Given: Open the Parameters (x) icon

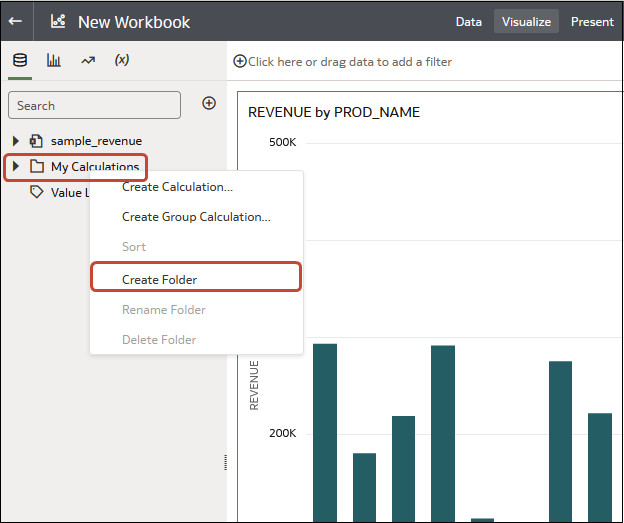Looking at the screenshot, I should 122,60.
